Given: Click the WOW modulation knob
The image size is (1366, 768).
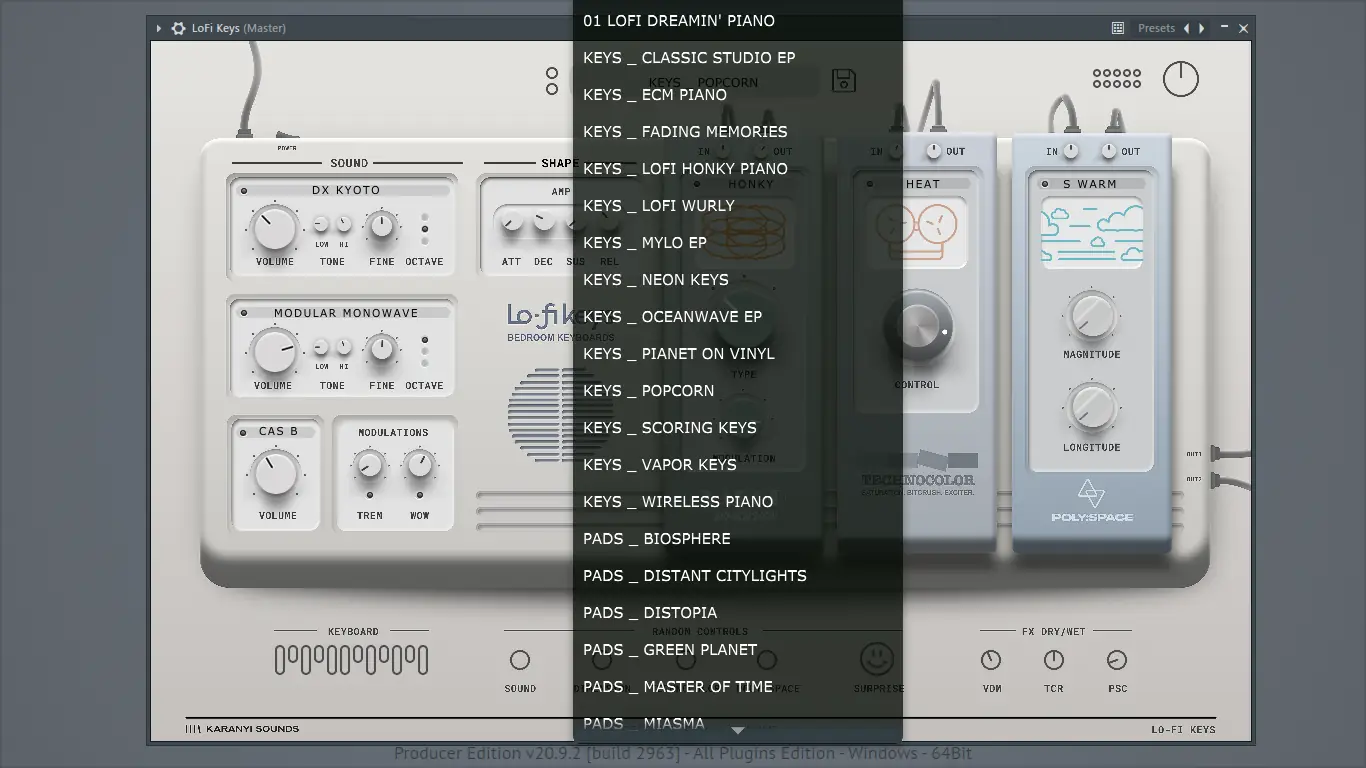Looking at the screenshot, I should coord(420,465).
